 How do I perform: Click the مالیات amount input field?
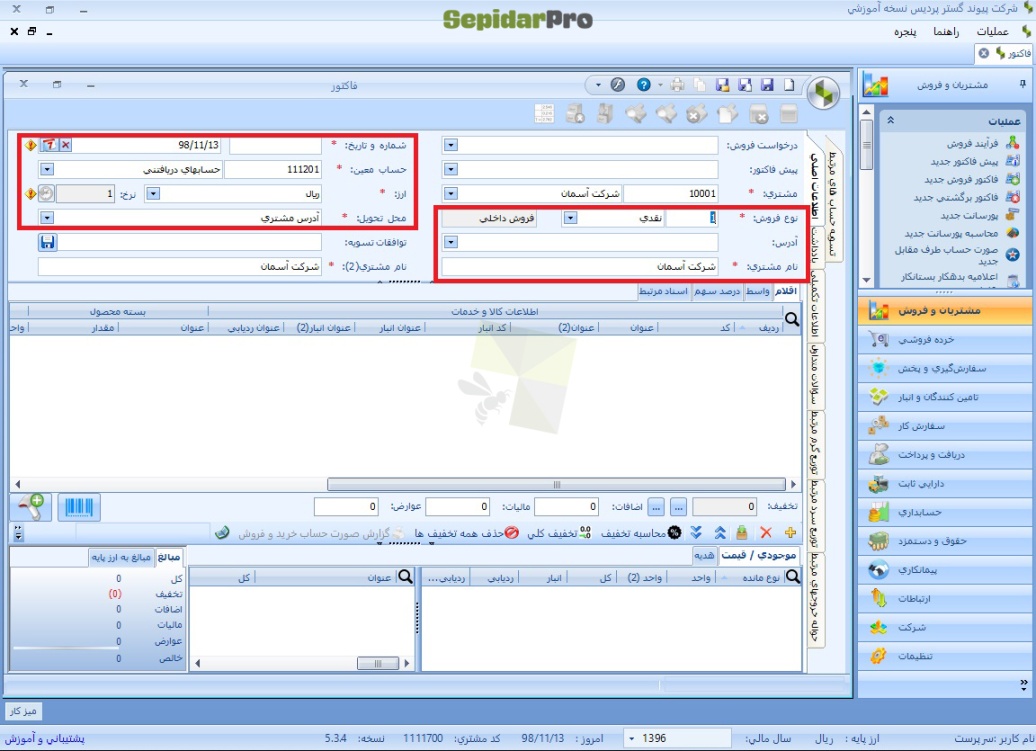click(458, 507)
